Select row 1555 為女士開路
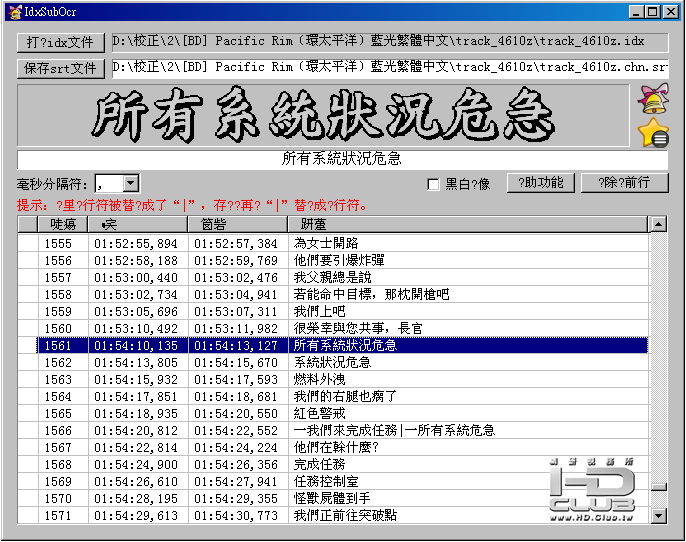Screen dimensions: 686x542 coord(332,243)
